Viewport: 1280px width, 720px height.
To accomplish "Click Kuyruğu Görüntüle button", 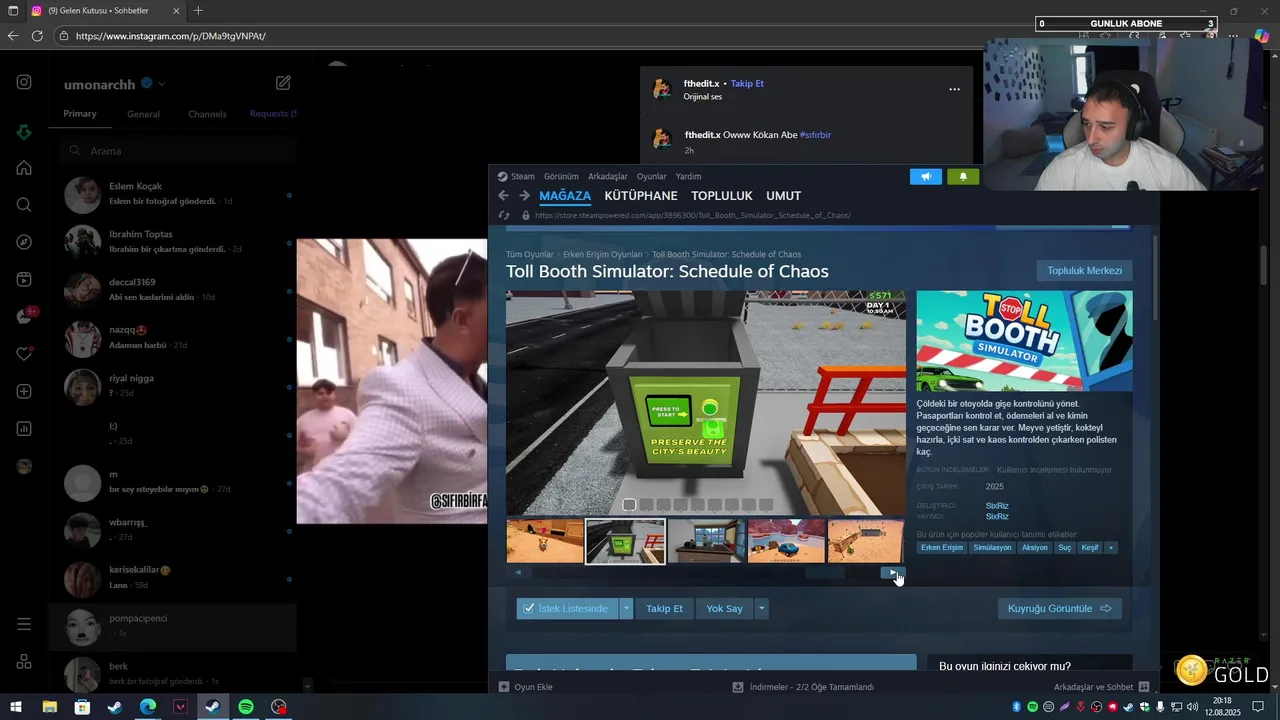I will tap(1059, 608).
